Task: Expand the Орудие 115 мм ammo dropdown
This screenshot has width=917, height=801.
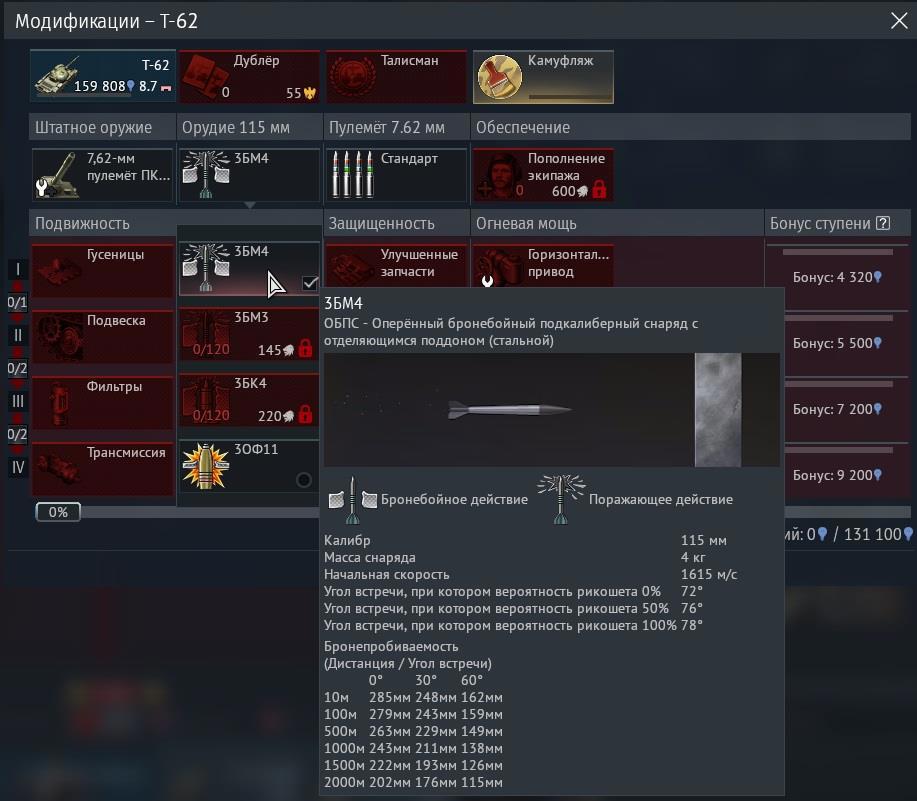Action: point(249,175)
